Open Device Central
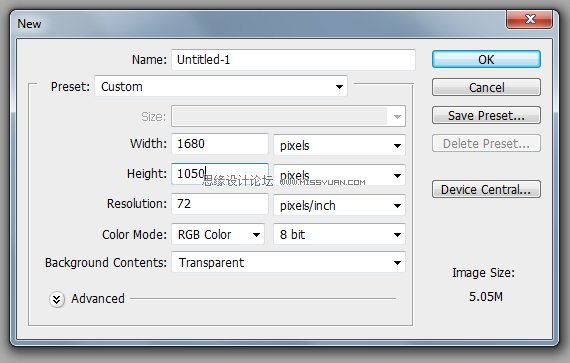The image size is (570, 363). pos(486,189)
